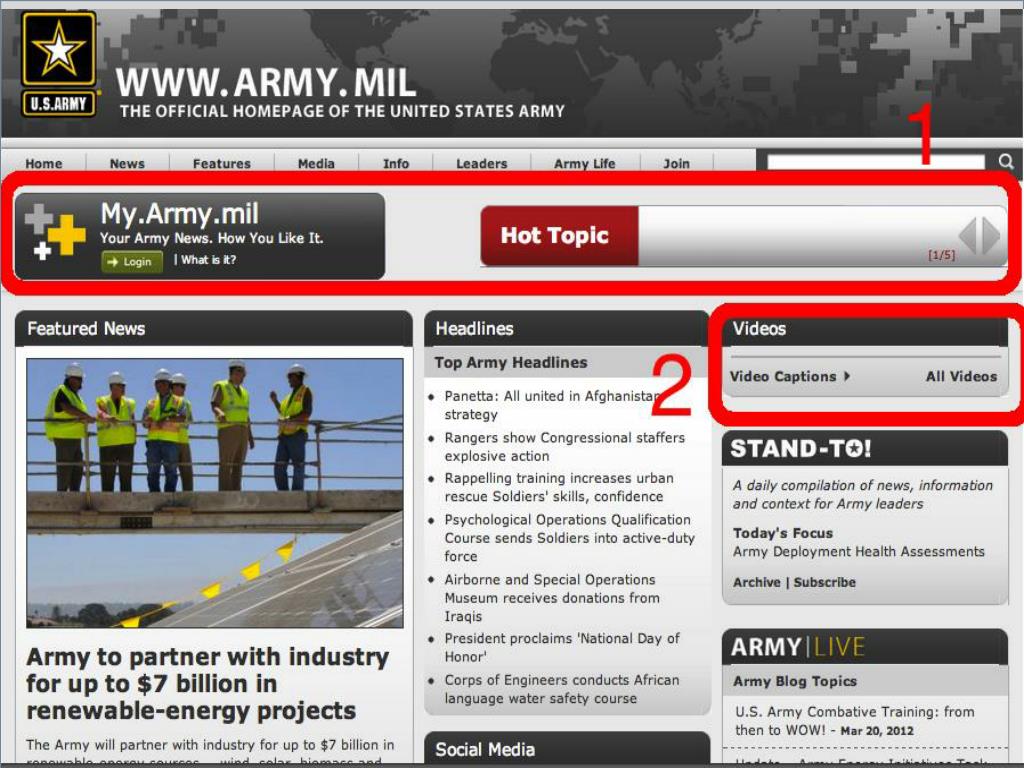Click the Today's Focus label
This screenshot has height=768, width=1024.
(783, 533)
